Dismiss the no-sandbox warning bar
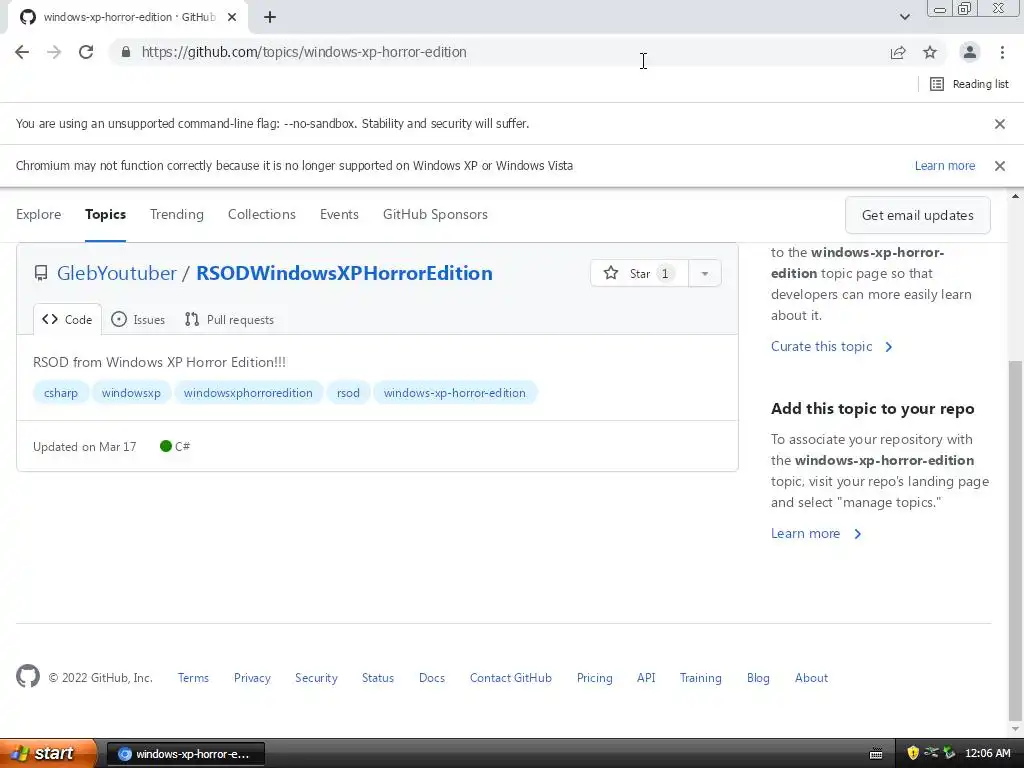The height and width of the screenshot is (768, 1024). (x=1000, y=123)
